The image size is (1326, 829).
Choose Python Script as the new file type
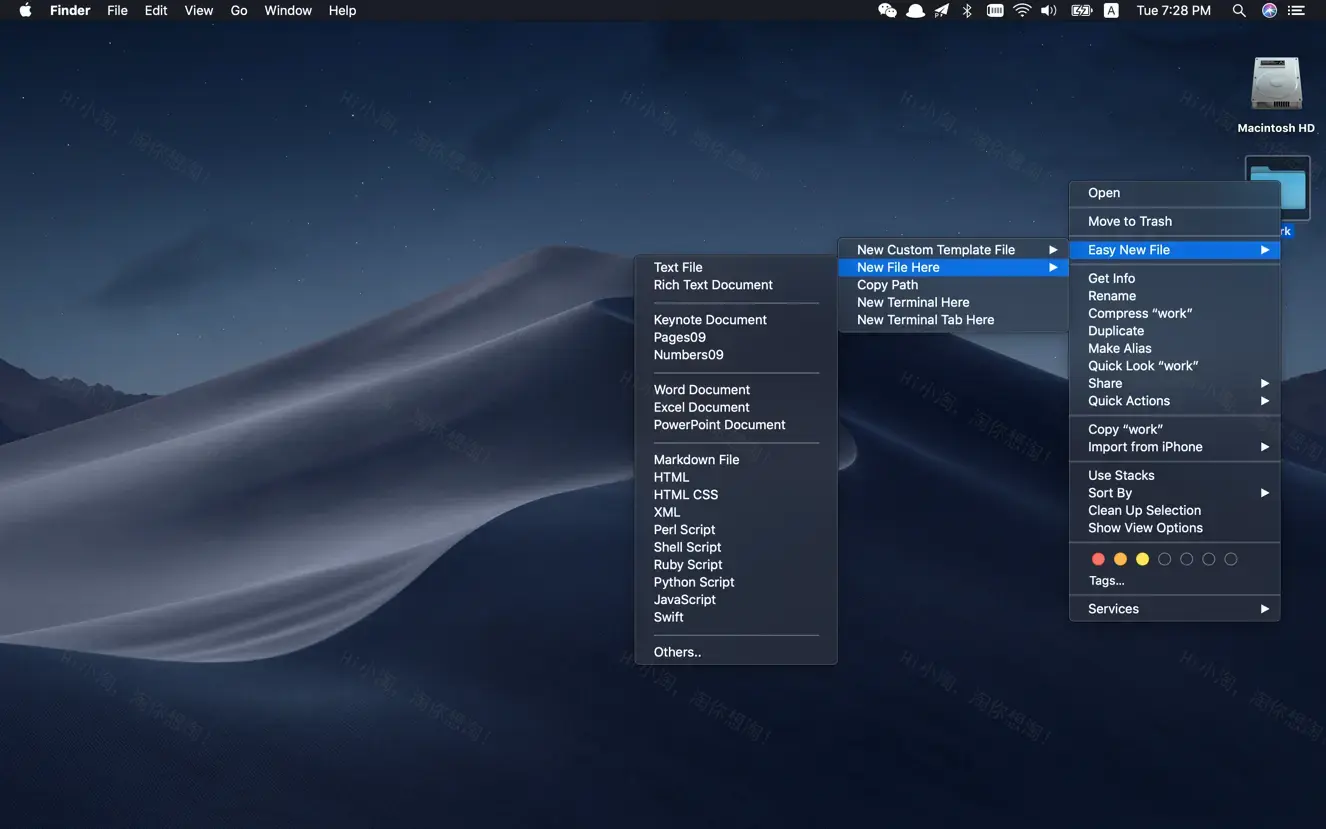(x=693, y=582)
